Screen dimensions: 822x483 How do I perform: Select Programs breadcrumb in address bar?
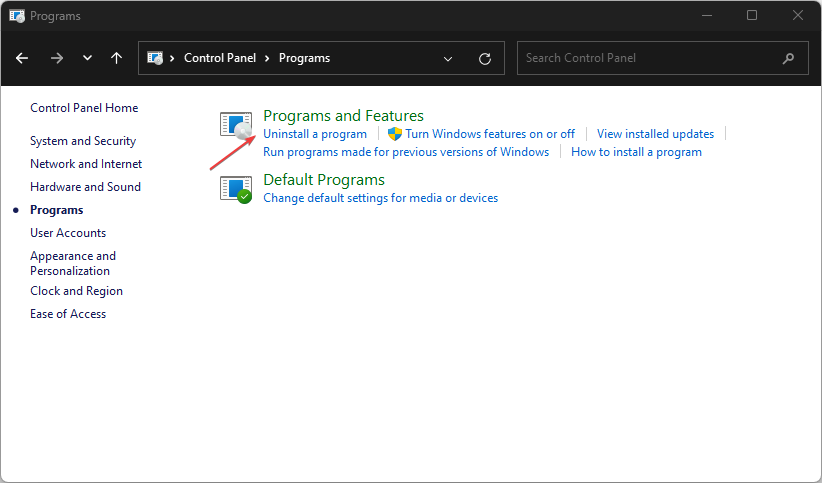pos(304,58)
